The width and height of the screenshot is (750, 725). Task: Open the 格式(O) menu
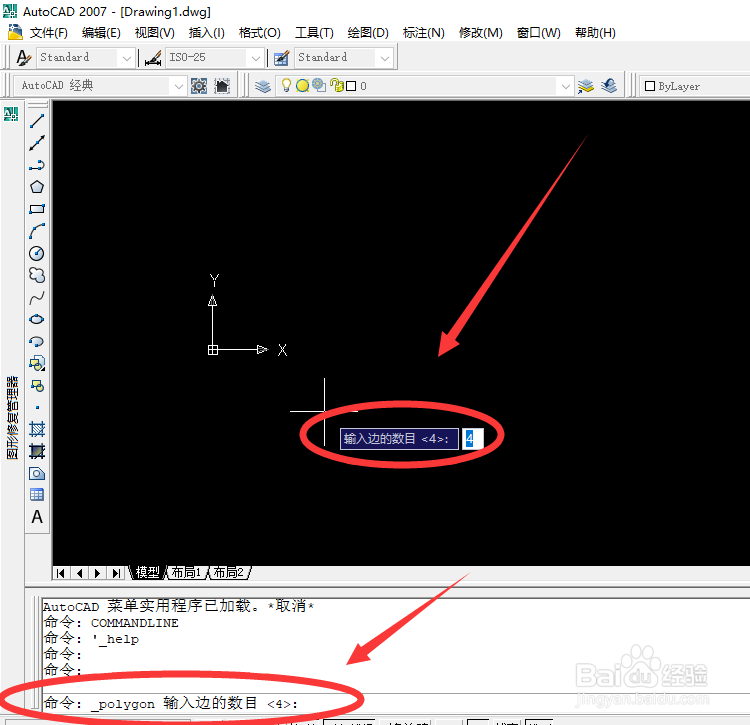(260, 33)
